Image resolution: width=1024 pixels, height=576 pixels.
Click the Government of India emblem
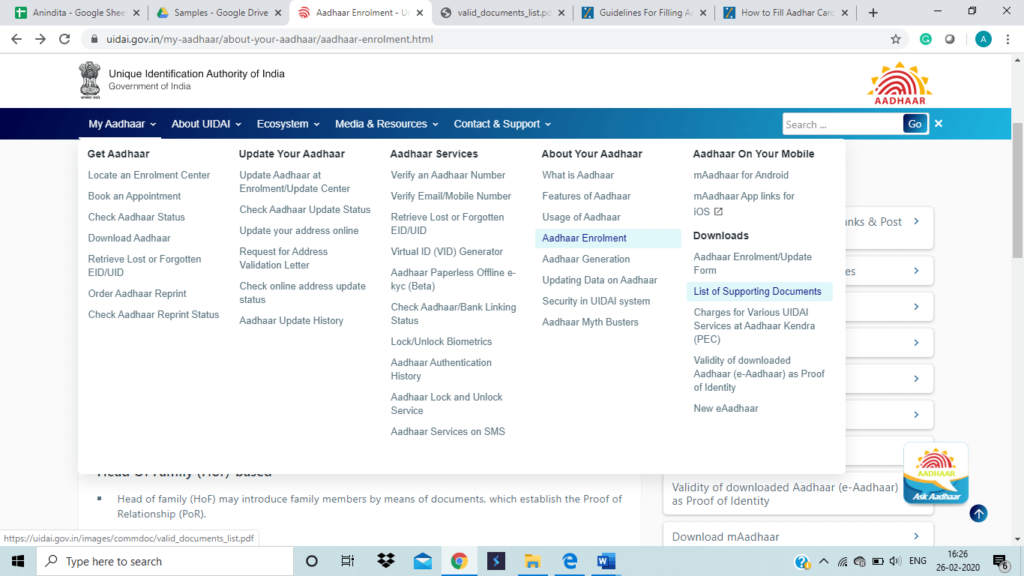(90, 80)
